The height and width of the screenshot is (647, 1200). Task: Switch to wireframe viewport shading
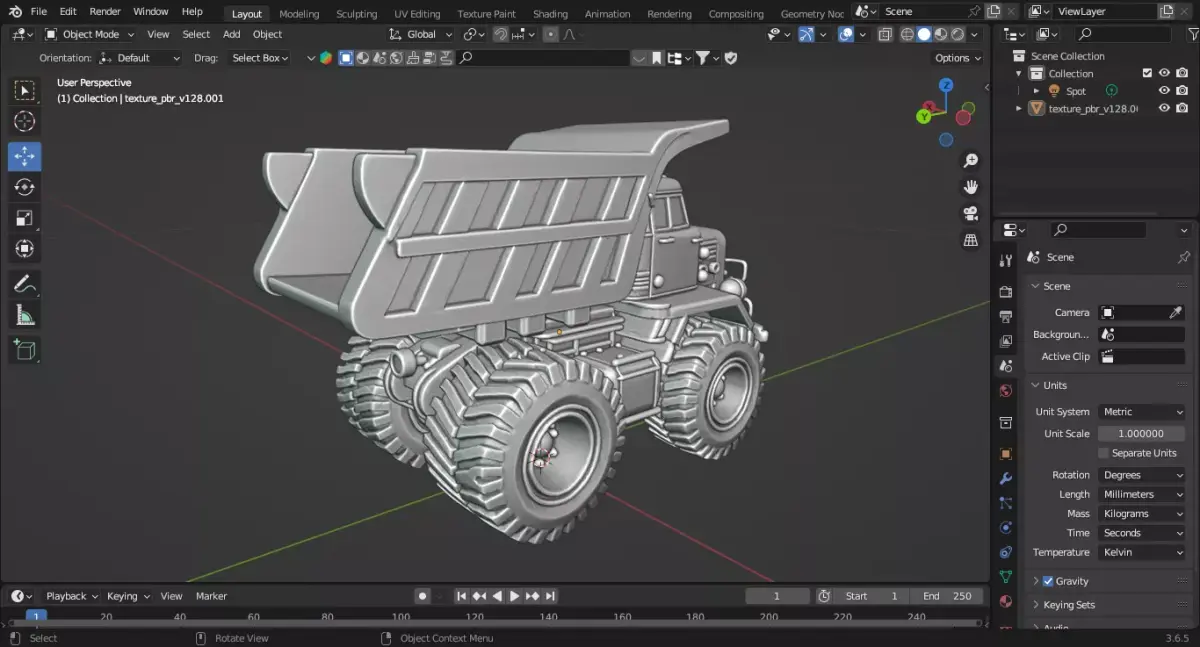907,34
